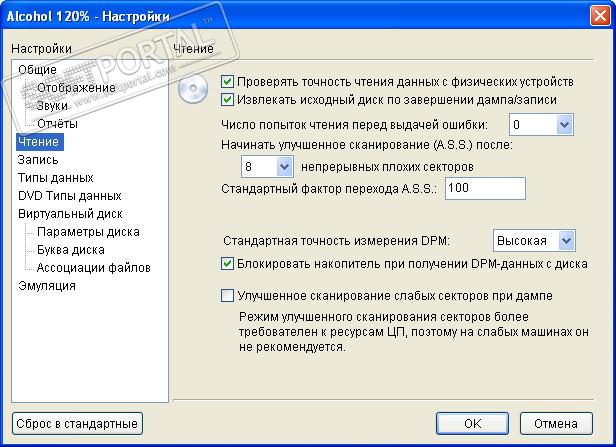616x447 pixels.
Task: Select Виртуальный диск category
Action: pyautogui.click(x=70, y=214)
